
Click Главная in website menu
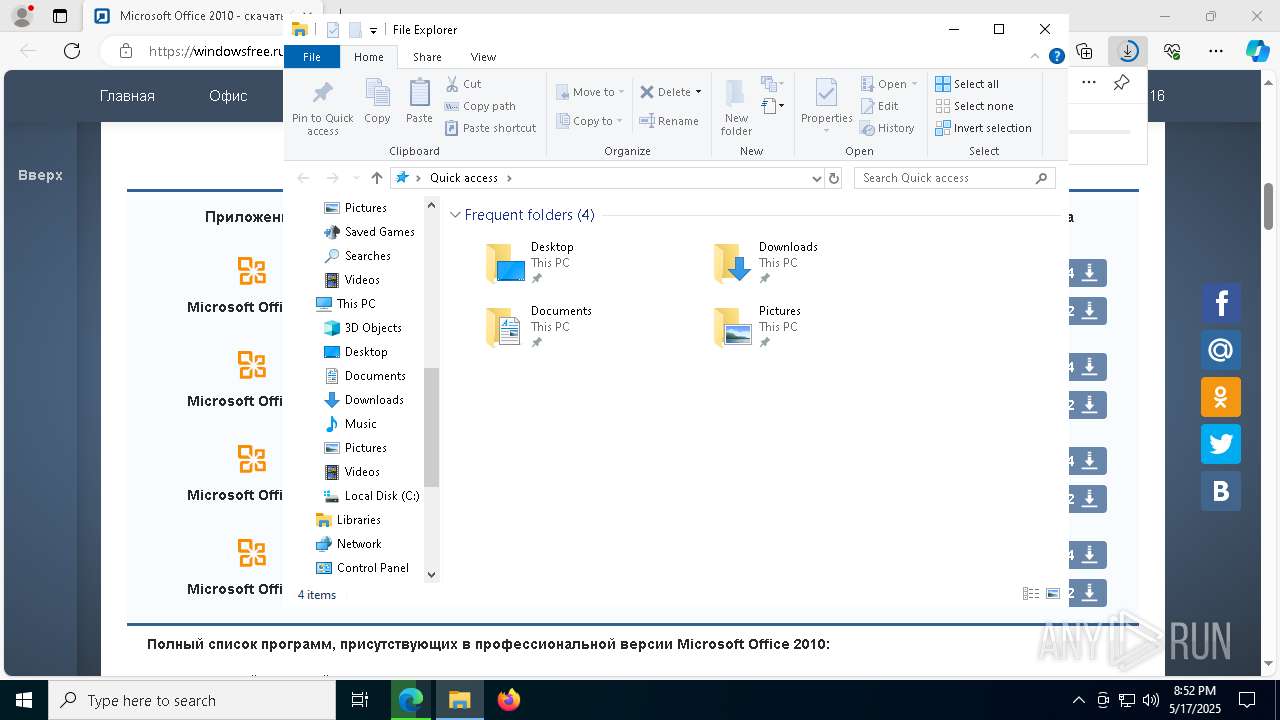pyautogui.click(x=127, y=96)
